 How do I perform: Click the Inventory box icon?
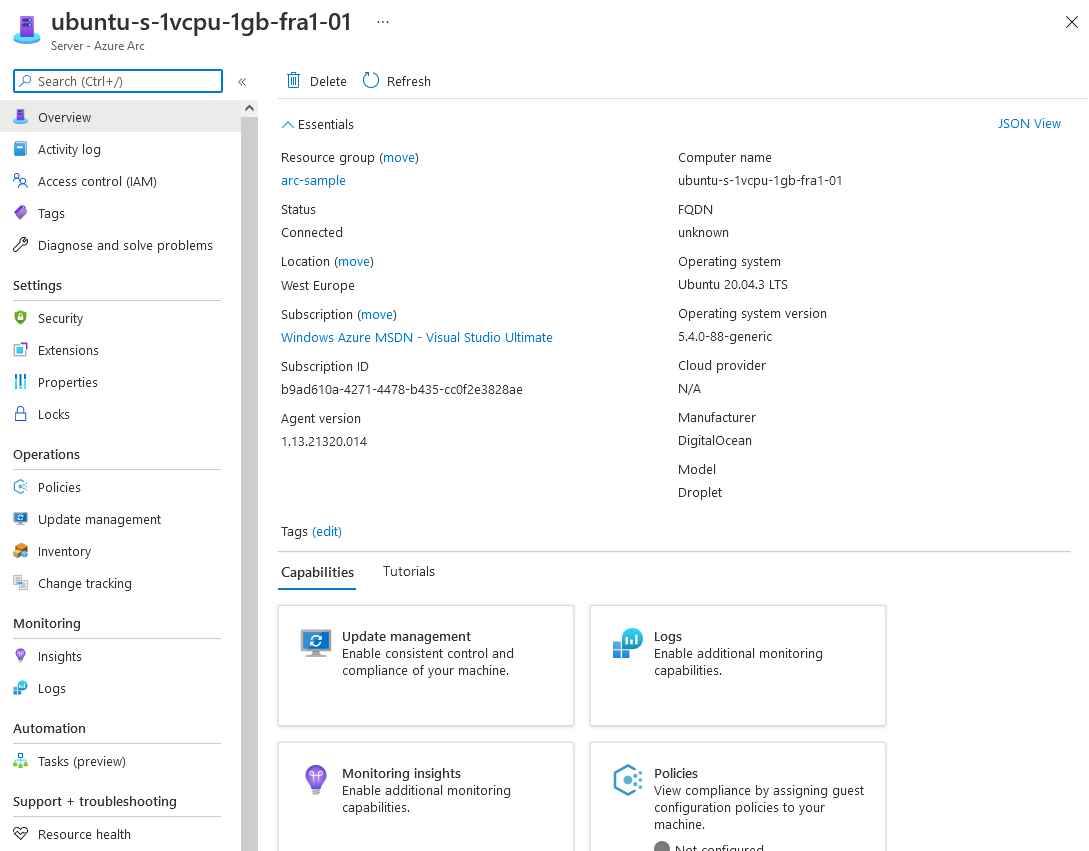pyautogui.click(x=21, y=550)
